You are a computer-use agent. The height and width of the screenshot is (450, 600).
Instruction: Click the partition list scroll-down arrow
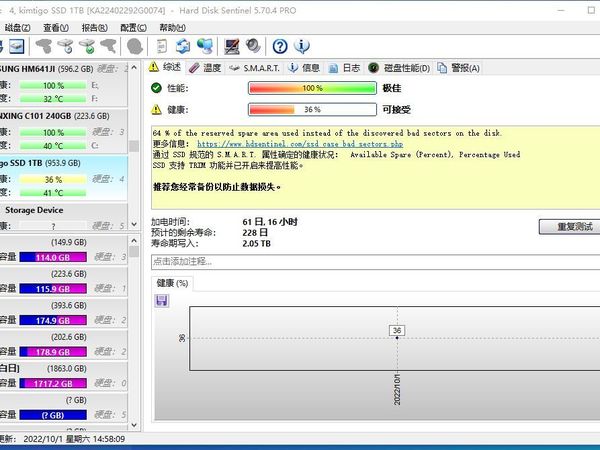[x=134, y=425]
